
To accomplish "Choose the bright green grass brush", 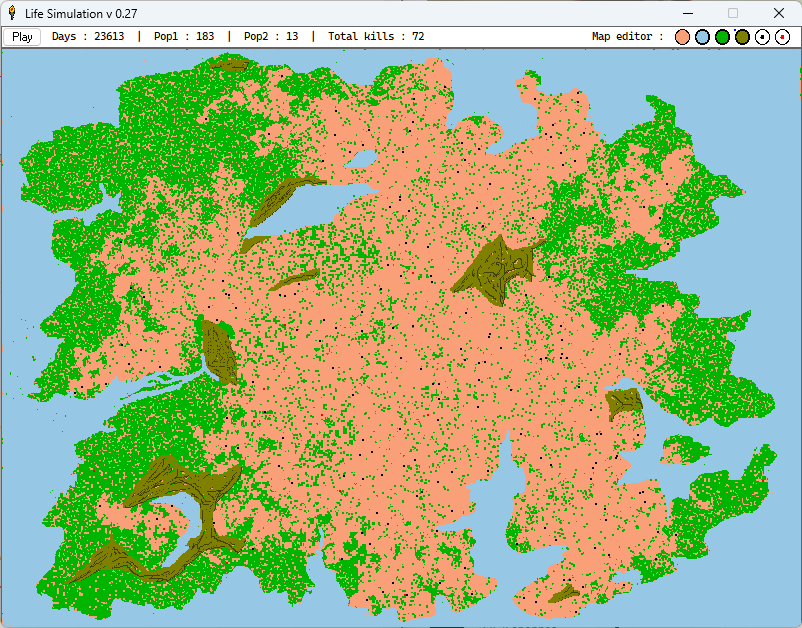I will pyautogui.click(x=722, y=37).
